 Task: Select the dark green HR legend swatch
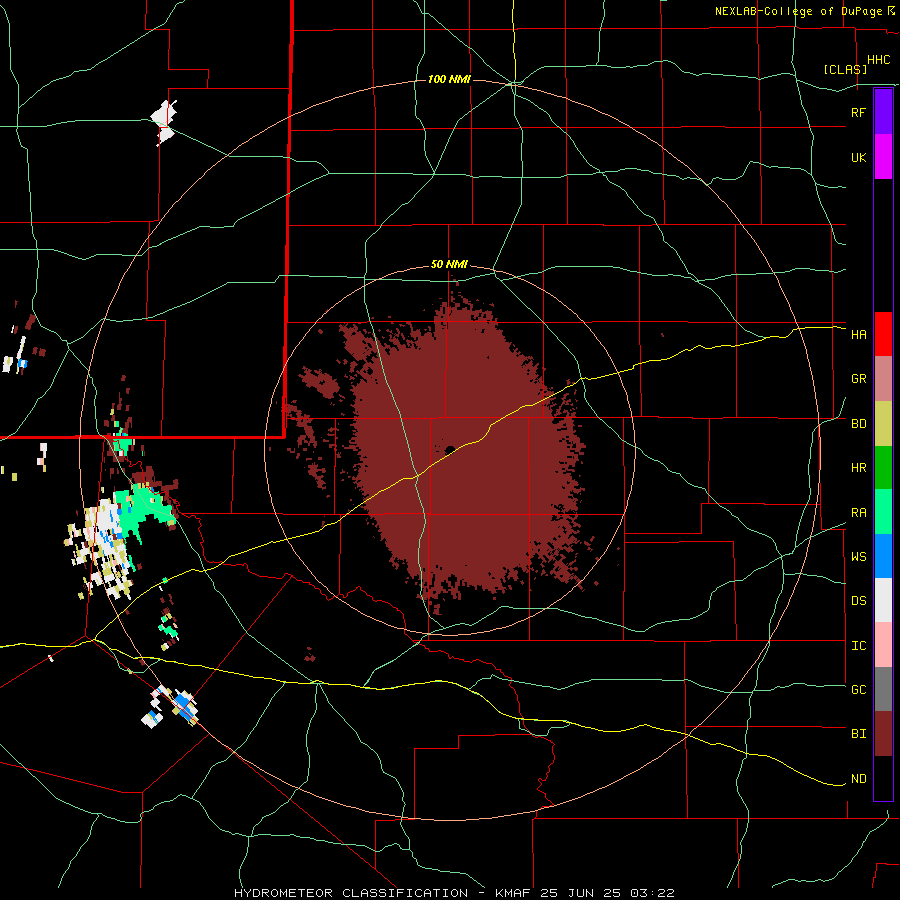(883, 468)
